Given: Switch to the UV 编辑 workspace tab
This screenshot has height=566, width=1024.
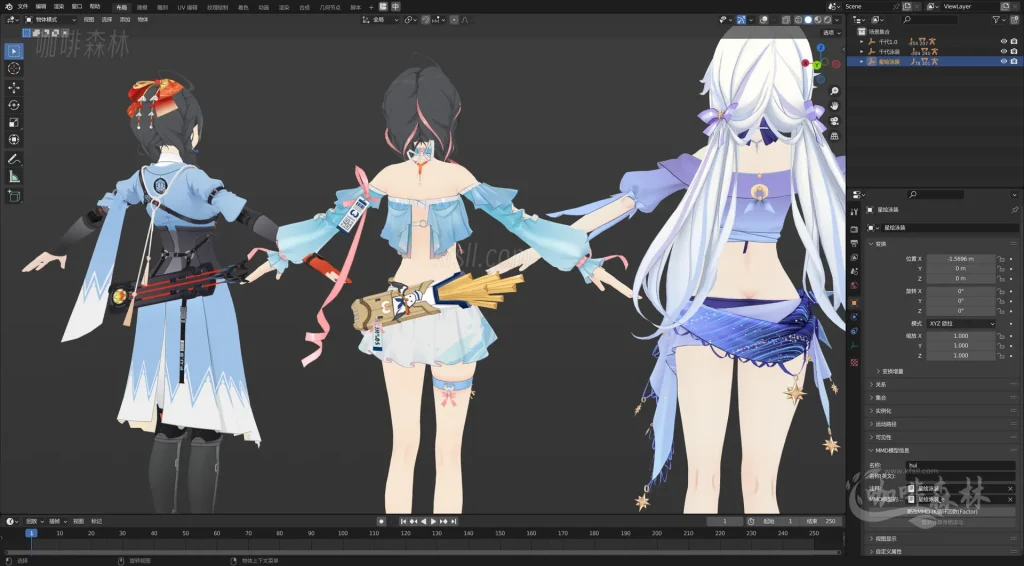Looking at the screenshot, I should point(187,7).
